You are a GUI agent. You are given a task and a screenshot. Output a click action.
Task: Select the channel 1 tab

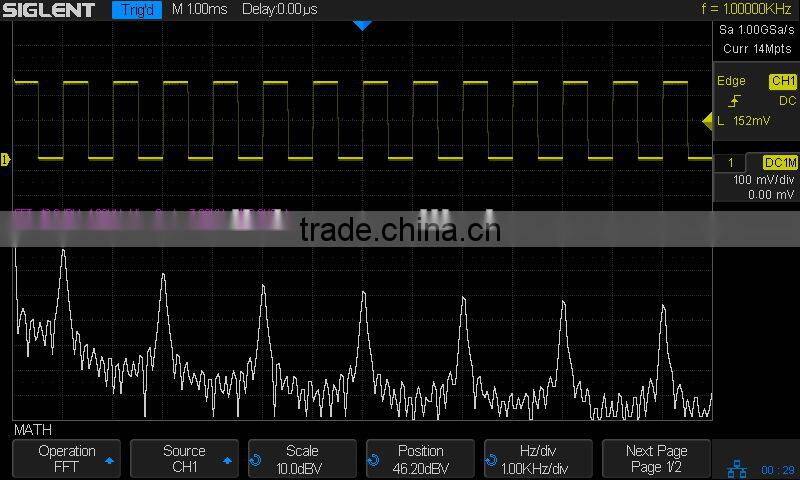click(734, 162)
